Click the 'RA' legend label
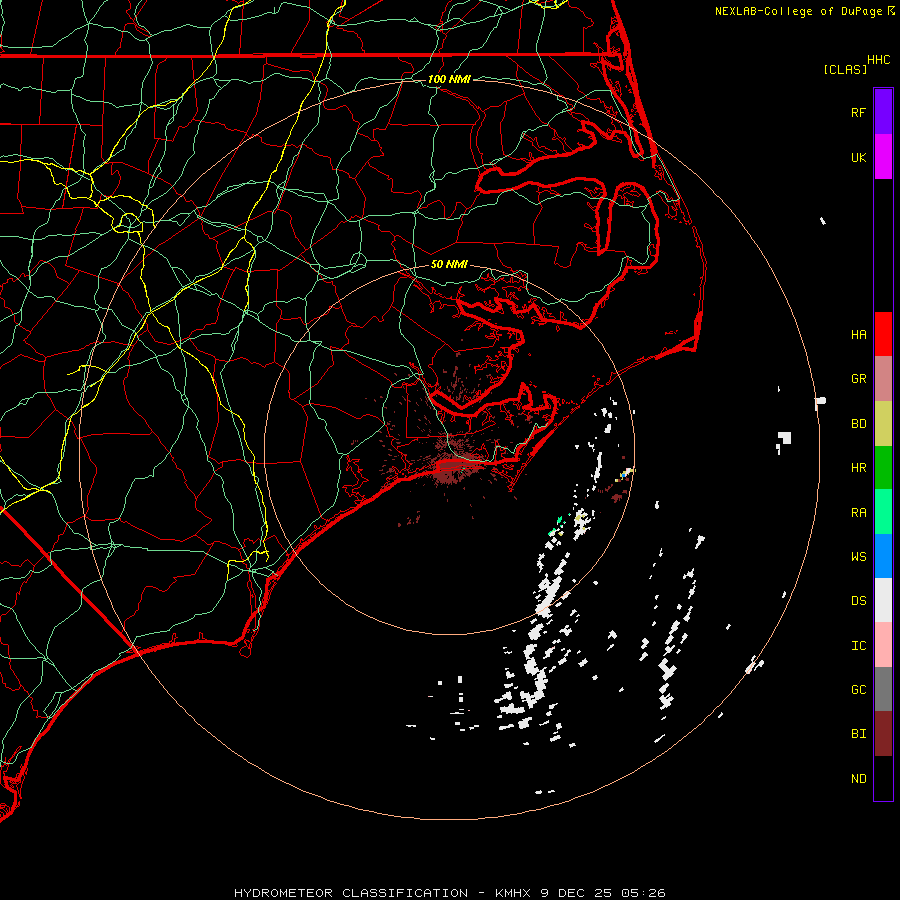This screenshot has width=900, height=900. (858, 512)
